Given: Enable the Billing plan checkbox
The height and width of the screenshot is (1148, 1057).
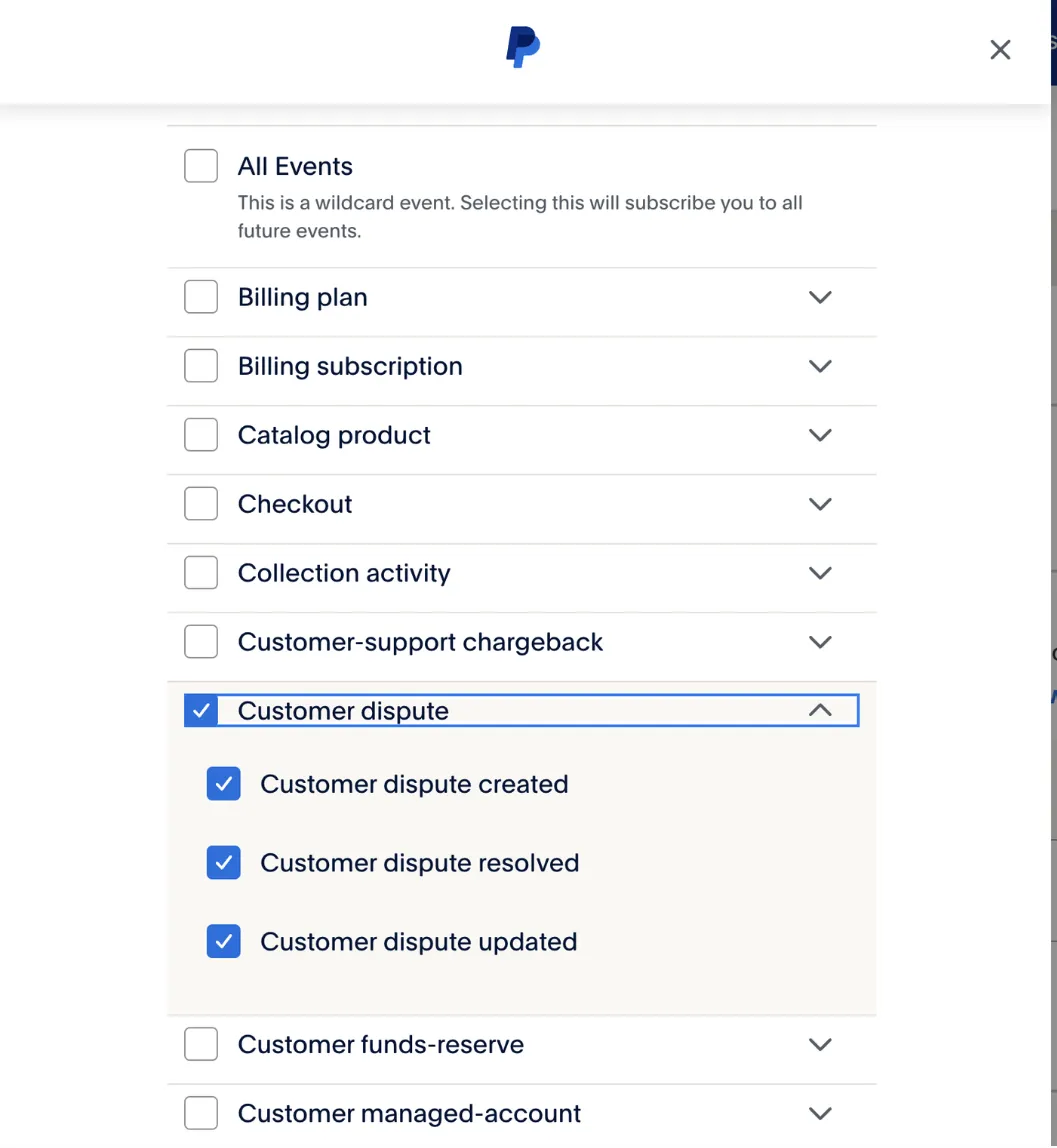Looking at the screenshot, I should click(x=201, y=297).
